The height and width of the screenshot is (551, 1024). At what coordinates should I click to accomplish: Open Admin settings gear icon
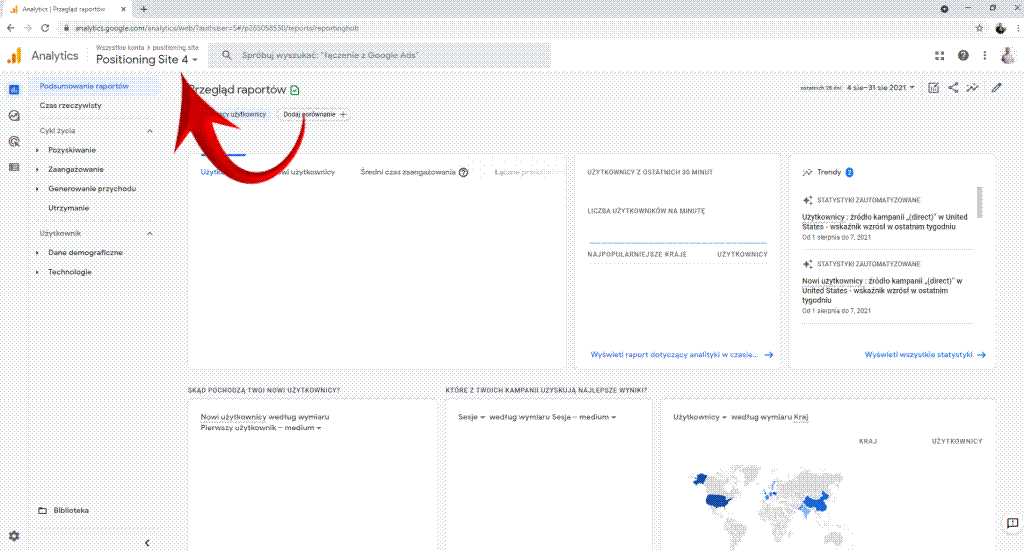click(14, 536)
